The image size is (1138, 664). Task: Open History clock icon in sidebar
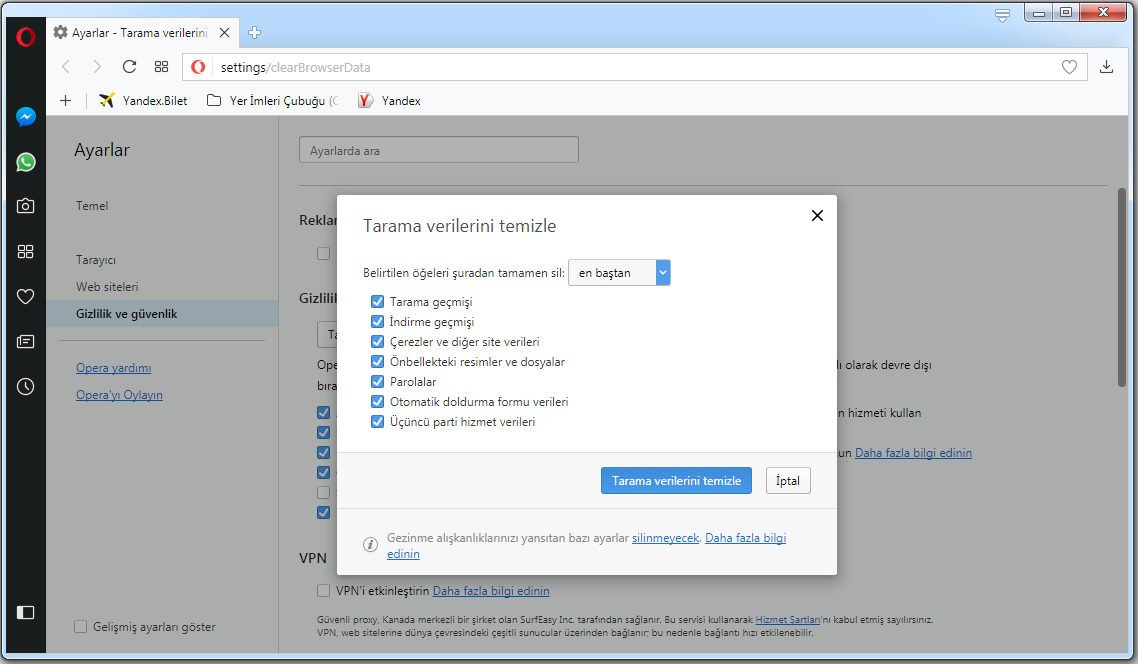26,386
